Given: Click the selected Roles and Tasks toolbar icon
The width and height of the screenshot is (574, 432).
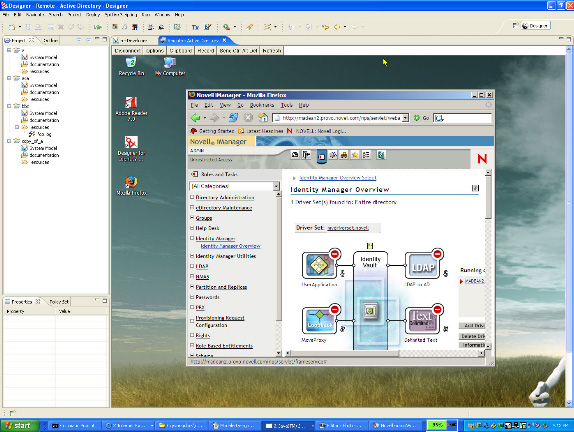Looking at the screenshot, I should (x=321, y=156).
